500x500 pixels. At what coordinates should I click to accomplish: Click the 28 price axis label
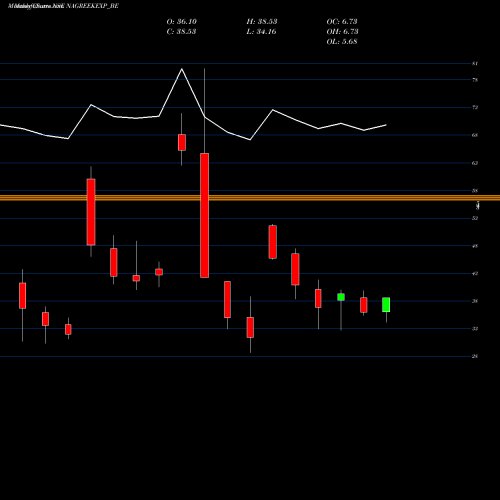(475, 356)
